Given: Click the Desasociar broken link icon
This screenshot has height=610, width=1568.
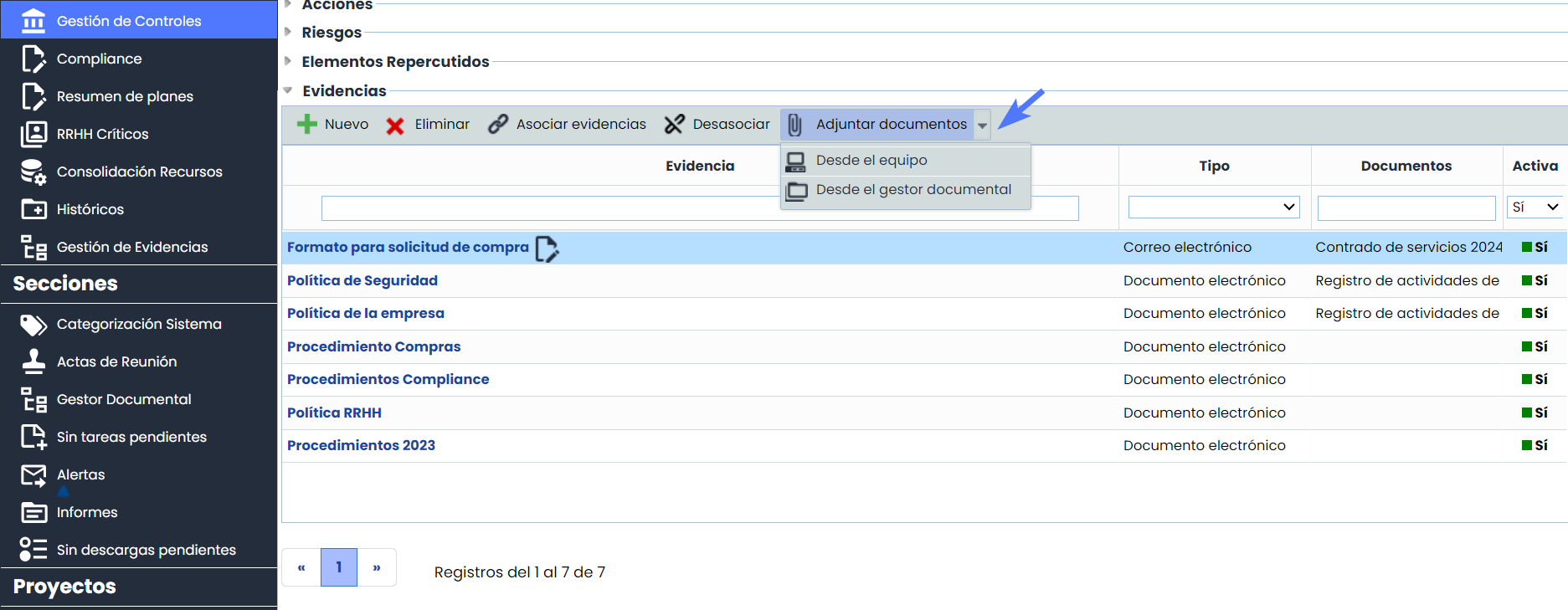Looking at the screenshot, I should [x=674, y=125].
